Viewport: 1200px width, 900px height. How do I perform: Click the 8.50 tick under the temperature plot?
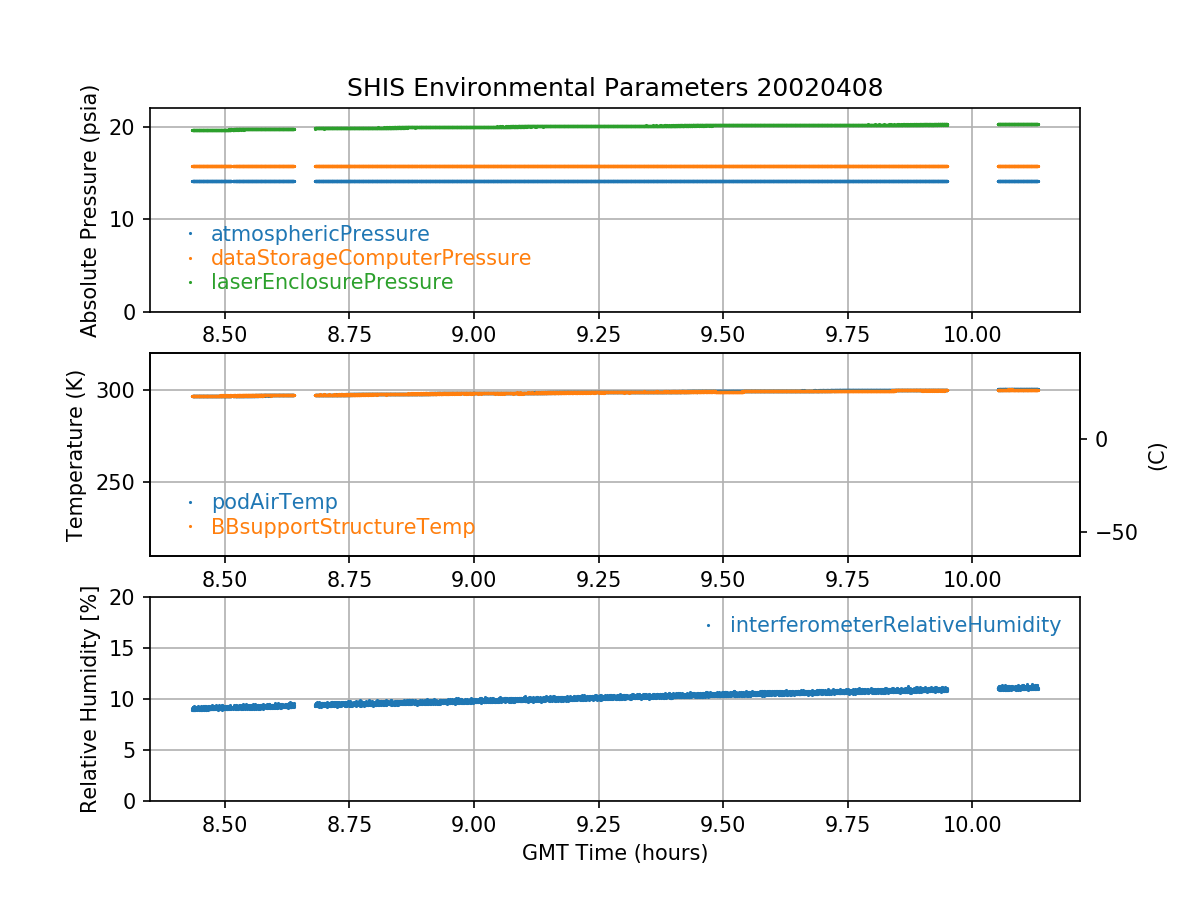pyautogui.click(x=225, y=577)
